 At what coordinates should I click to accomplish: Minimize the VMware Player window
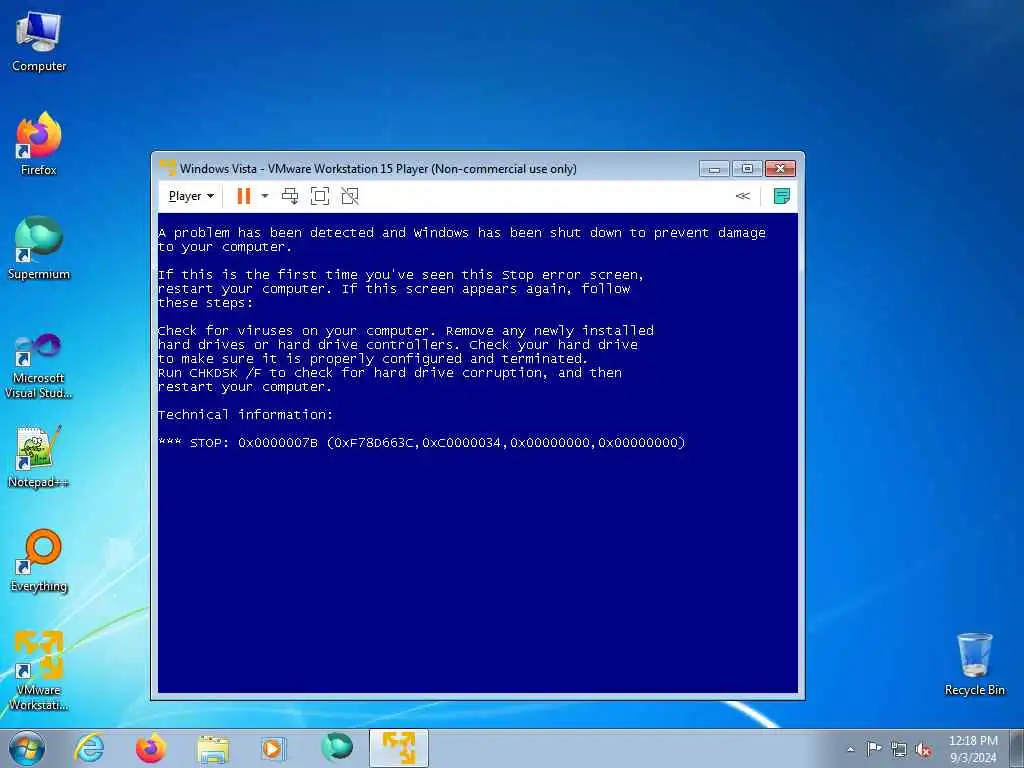click(x=714, y=168)
